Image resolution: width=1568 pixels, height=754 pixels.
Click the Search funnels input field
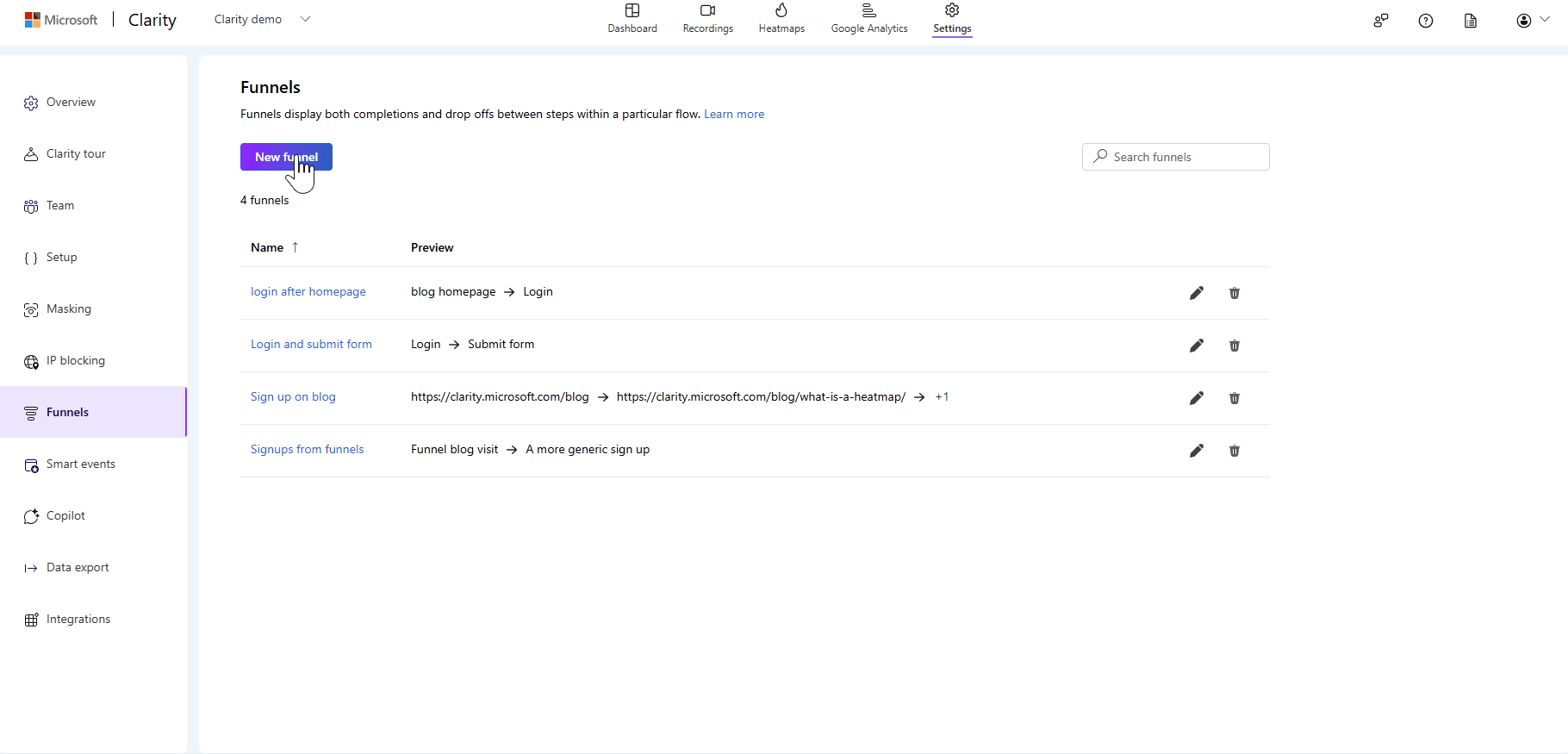[1175, 157]
